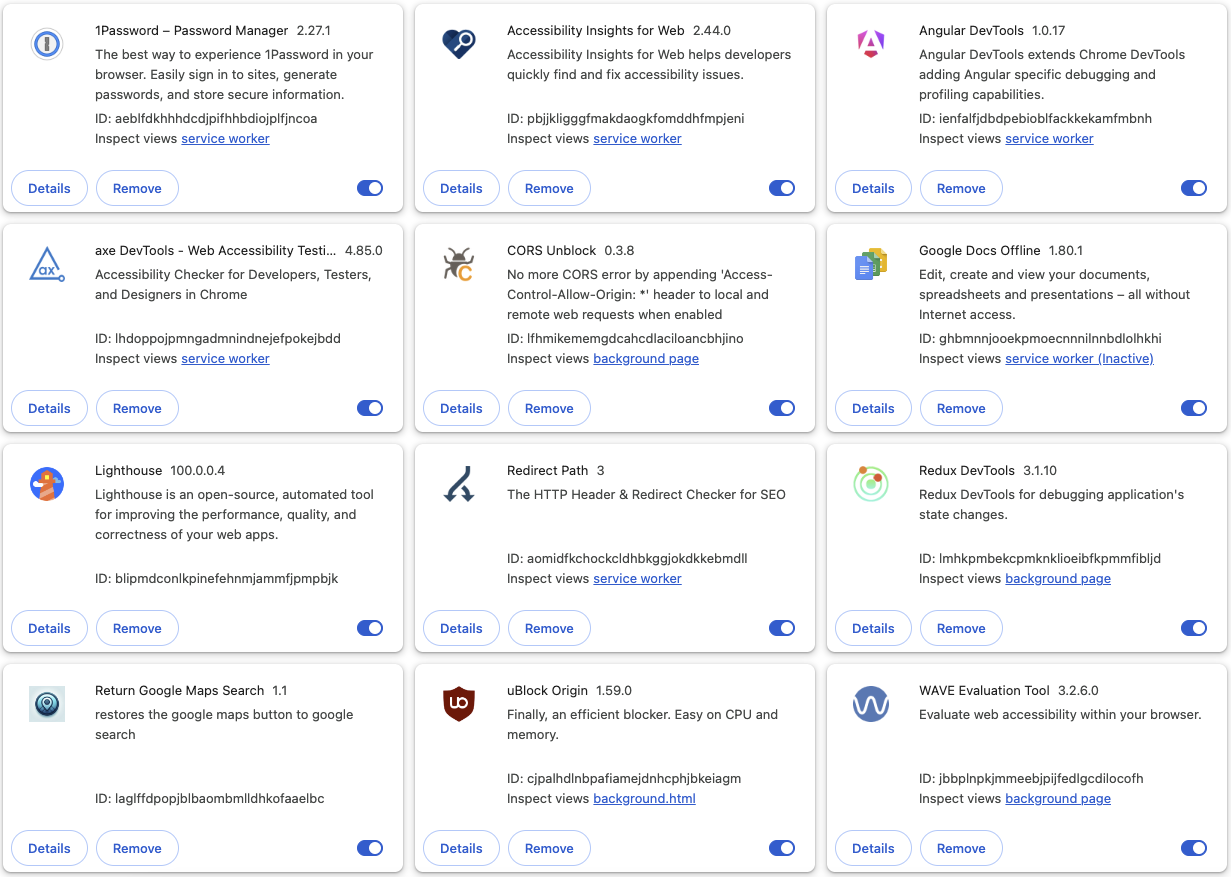
Task: Click the Return Google Maps Search icon
Action: point(47,704)
